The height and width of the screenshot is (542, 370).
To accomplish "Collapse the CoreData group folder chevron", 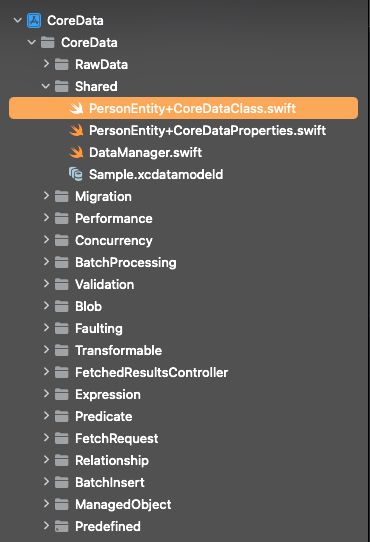I will click(x=31, y=42).
